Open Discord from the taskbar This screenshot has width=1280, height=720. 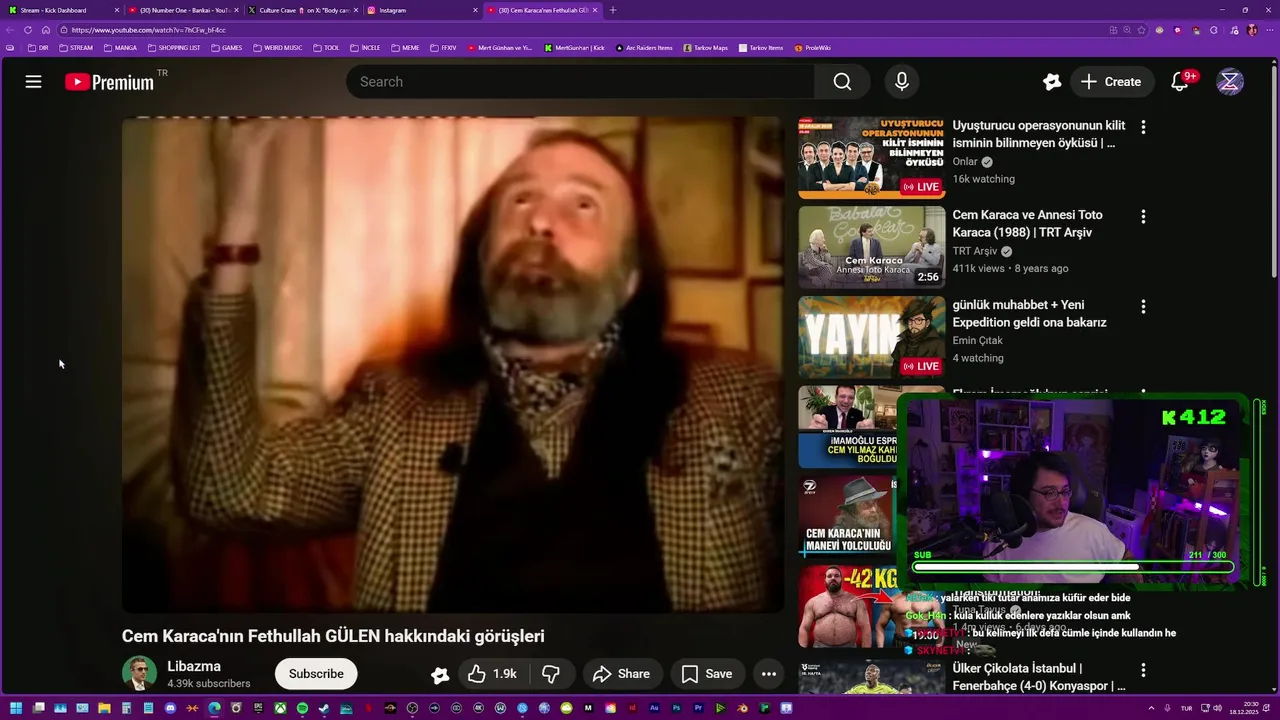[x=170, y=708]
